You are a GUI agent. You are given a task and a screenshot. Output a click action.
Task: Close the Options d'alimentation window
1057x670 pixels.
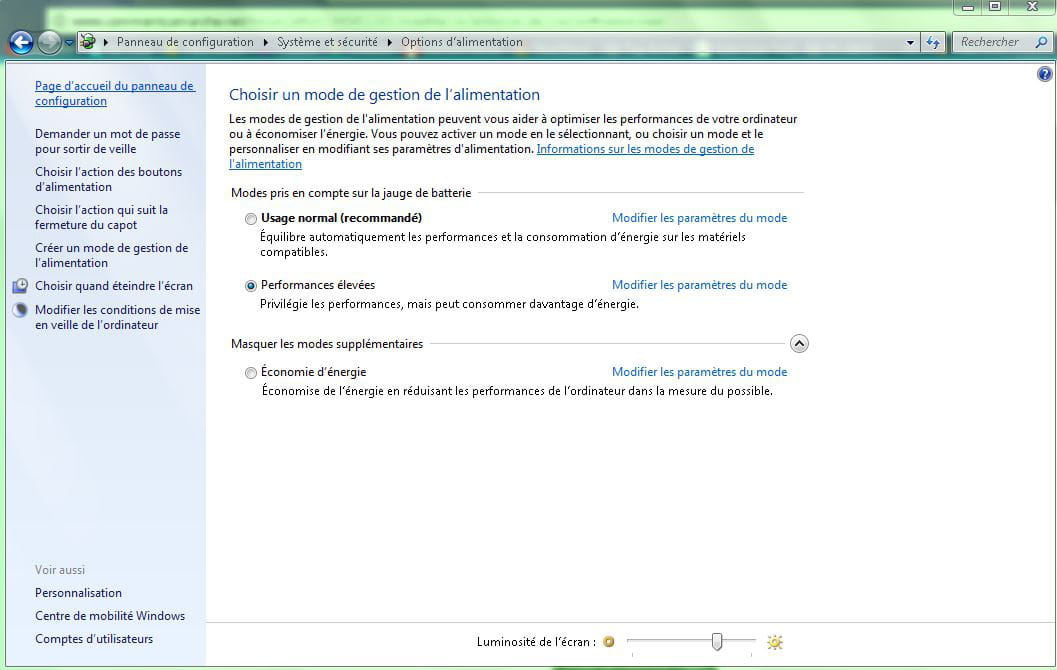point(1032,7)
